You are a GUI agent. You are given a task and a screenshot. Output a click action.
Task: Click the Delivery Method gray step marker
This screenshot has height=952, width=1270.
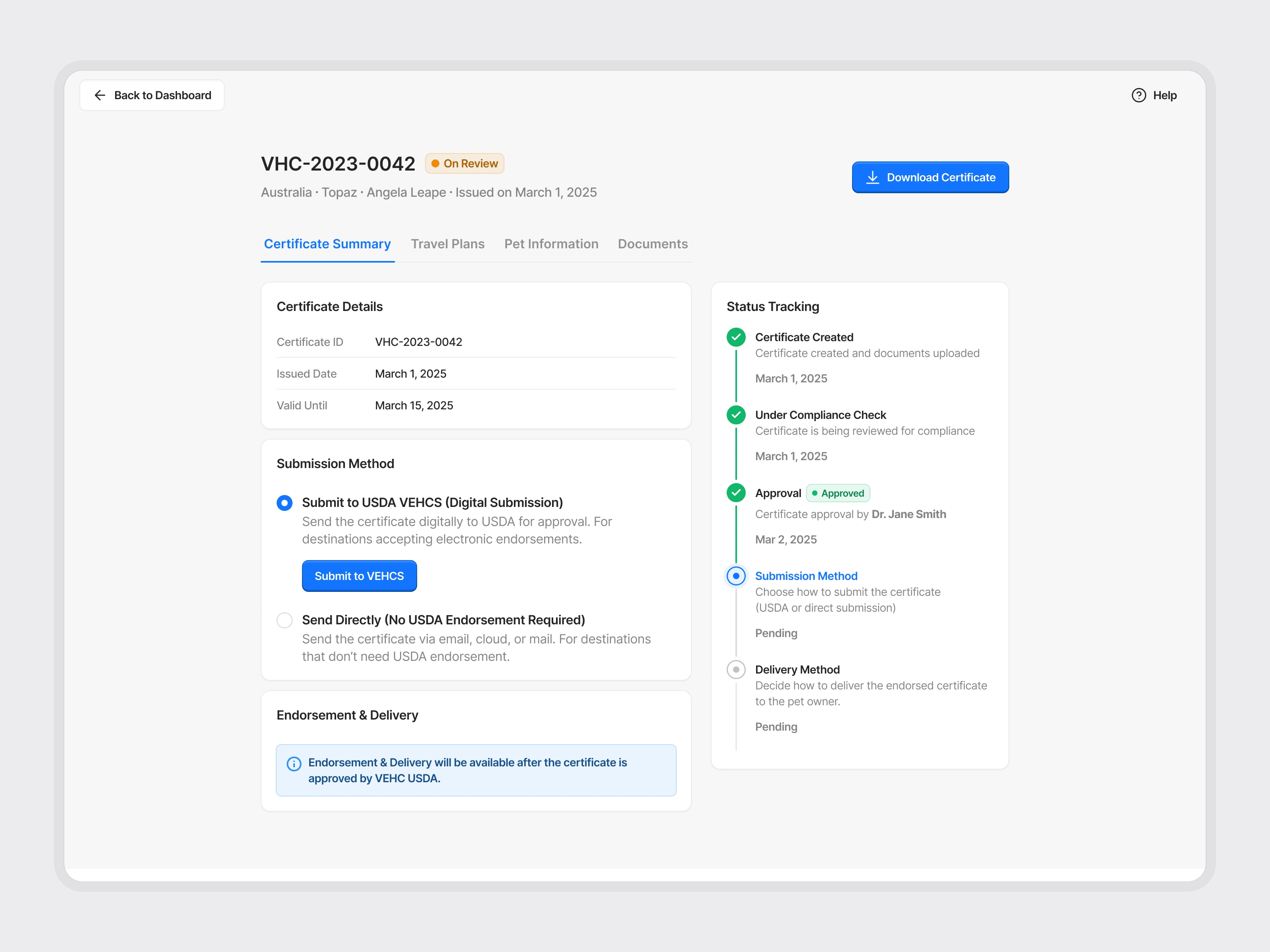tap(736, 670)
